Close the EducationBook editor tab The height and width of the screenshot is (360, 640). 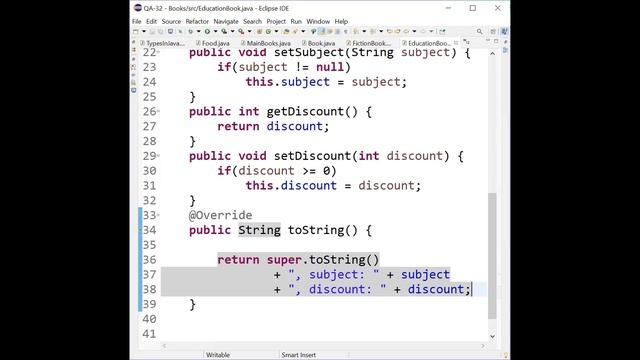coord(456,43)
